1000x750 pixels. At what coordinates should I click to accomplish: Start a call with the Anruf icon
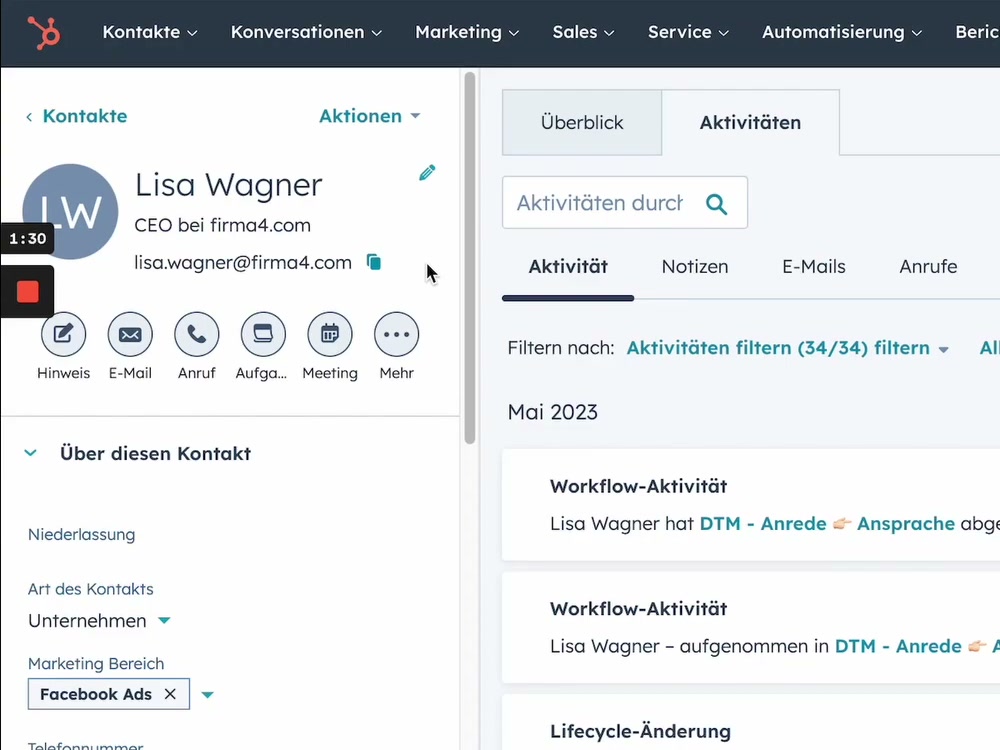click(x=196, y=334)
